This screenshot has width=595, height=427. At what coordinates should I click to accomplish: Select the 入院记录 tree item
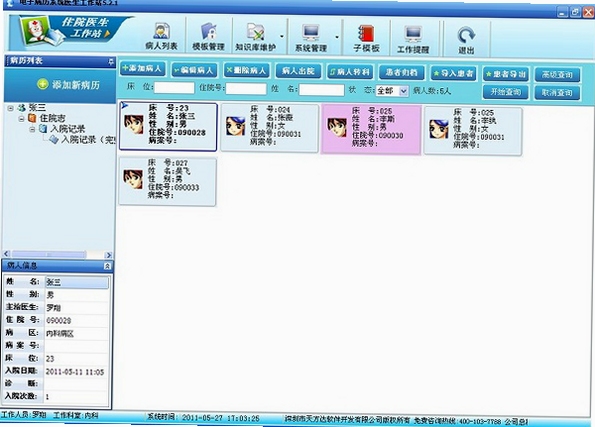point(67,129)
